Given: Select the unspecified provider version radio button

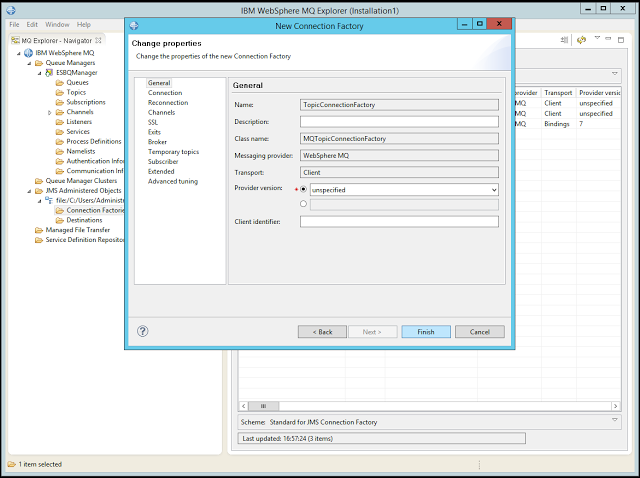Looking at the screenshot, I should 303,189.
